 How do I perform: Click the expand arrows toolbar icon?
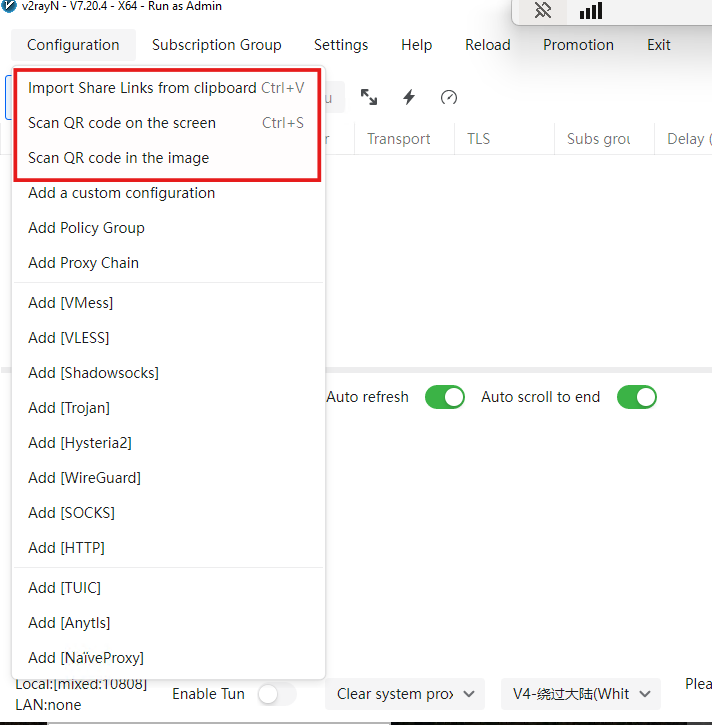click(369, 97)
